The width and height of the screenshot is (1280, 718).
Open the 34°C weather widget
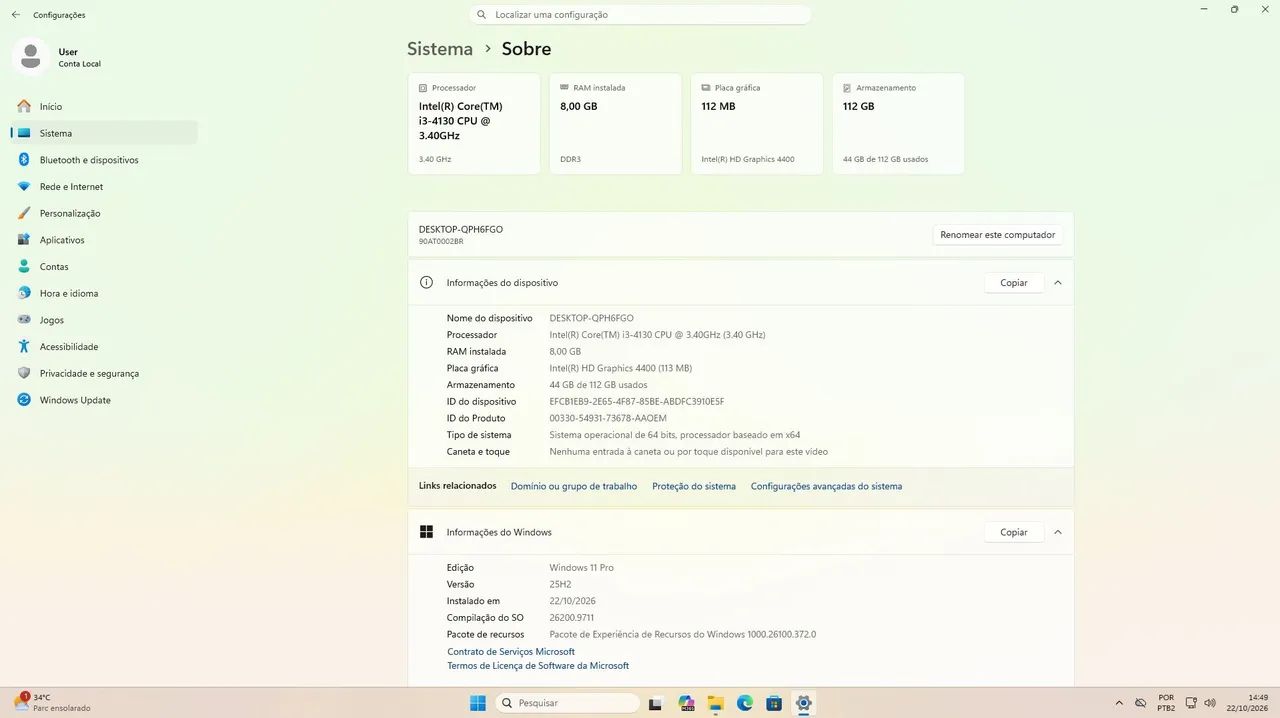[x=52, y=703]
